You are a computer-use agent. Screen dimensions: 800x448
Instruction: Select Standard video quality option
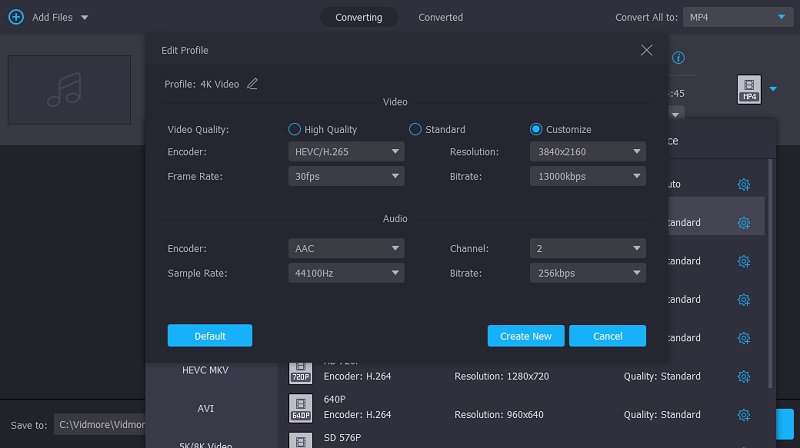tap(415, 129)
